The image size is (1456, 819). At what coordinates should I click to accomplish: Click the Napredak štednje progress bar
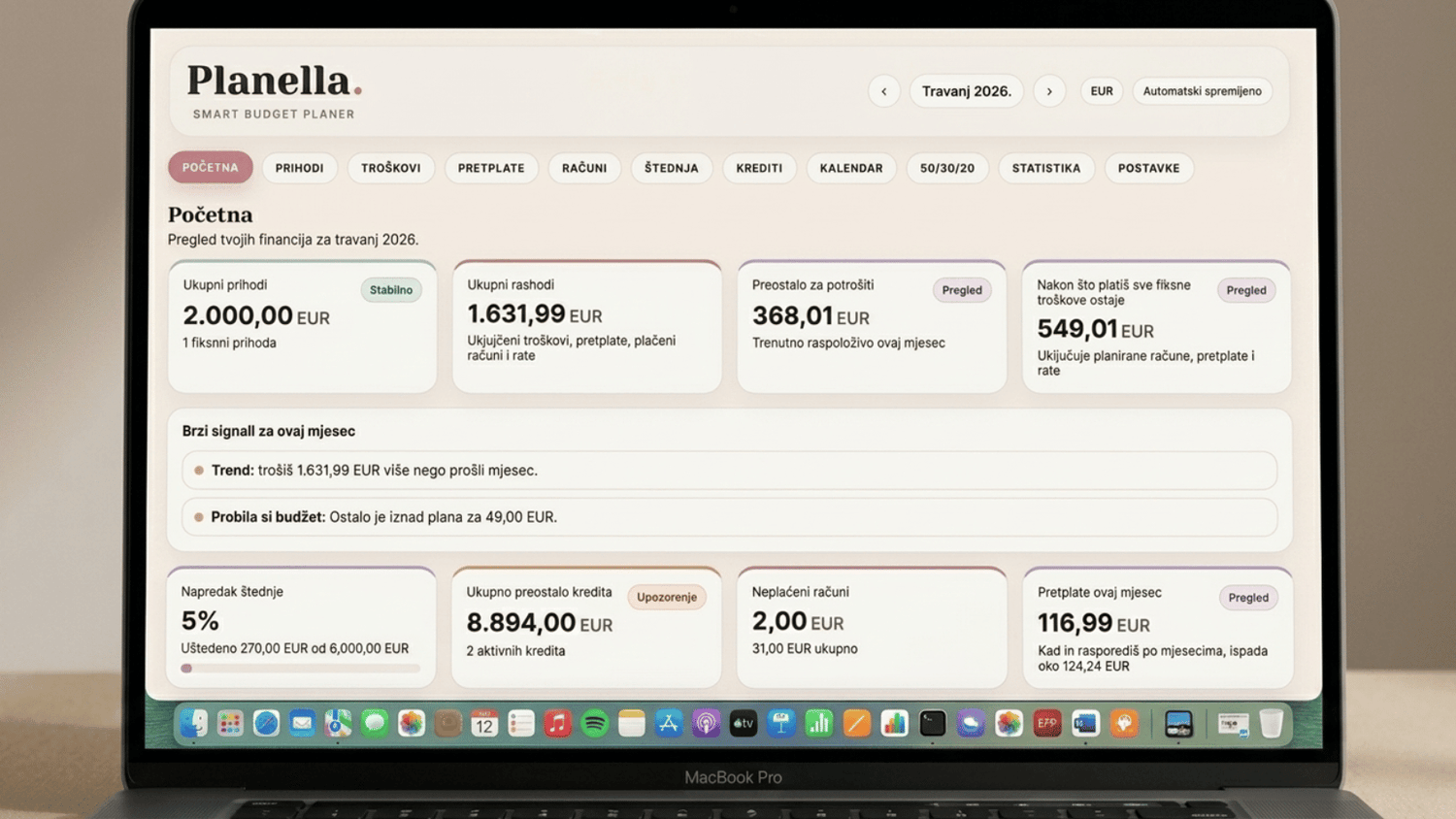coord(301,669)
